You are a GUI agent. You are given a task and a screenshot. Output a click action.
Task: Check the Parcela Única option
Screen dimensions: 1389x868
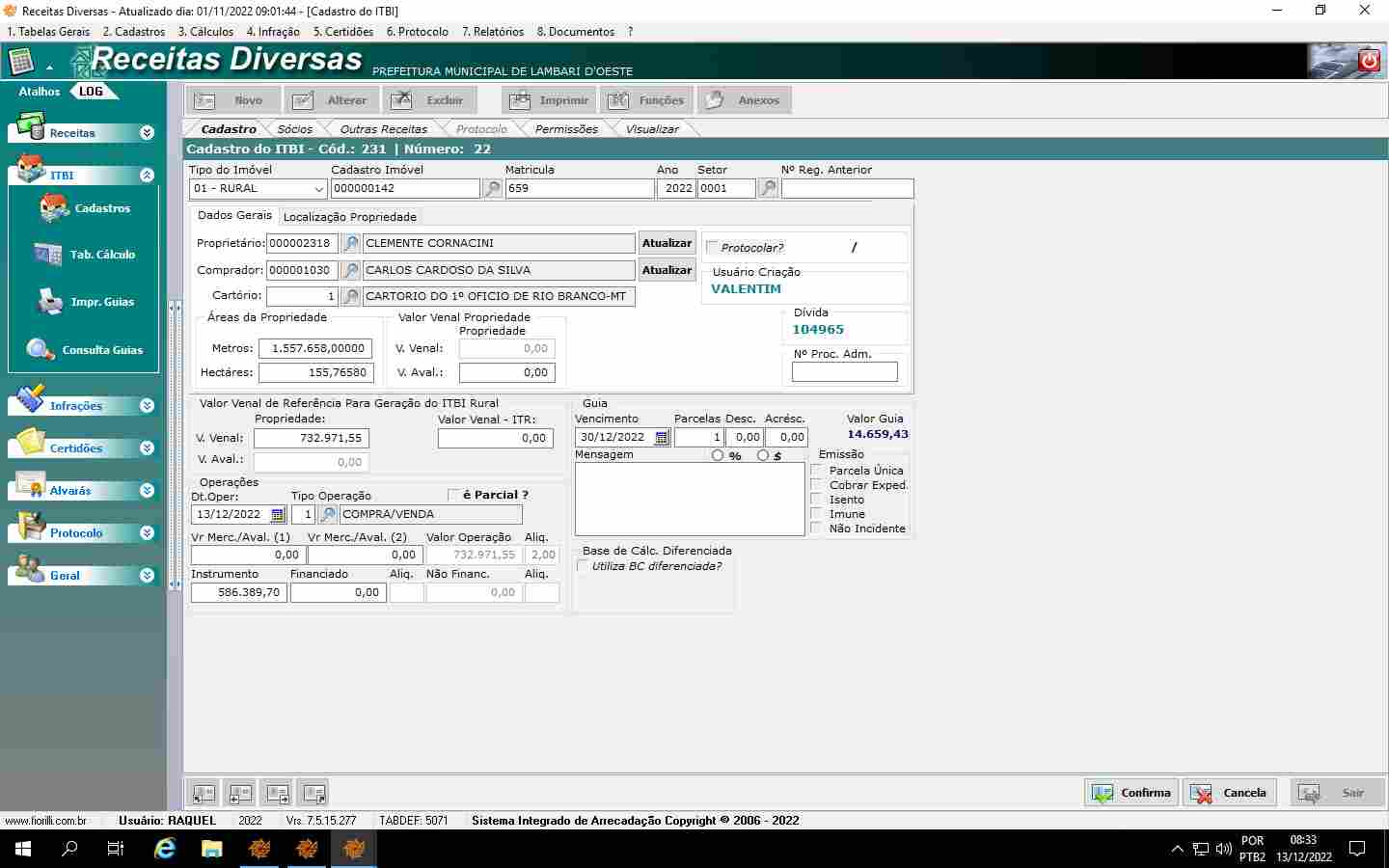click(x=817, y=471)
